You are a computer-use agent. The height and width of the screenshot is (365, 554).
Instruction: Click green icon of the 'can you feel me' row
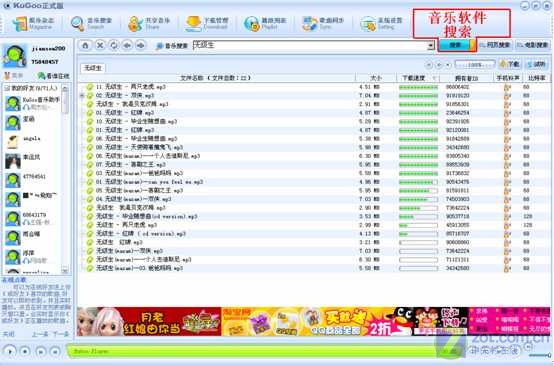(x=90, y=182)
